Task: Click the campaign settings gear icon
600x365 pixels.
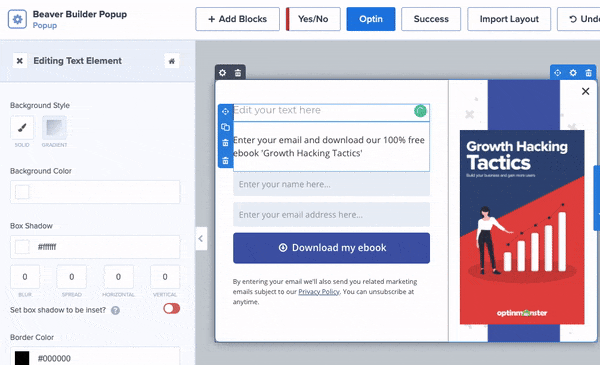Action: (x=17, y=19)
